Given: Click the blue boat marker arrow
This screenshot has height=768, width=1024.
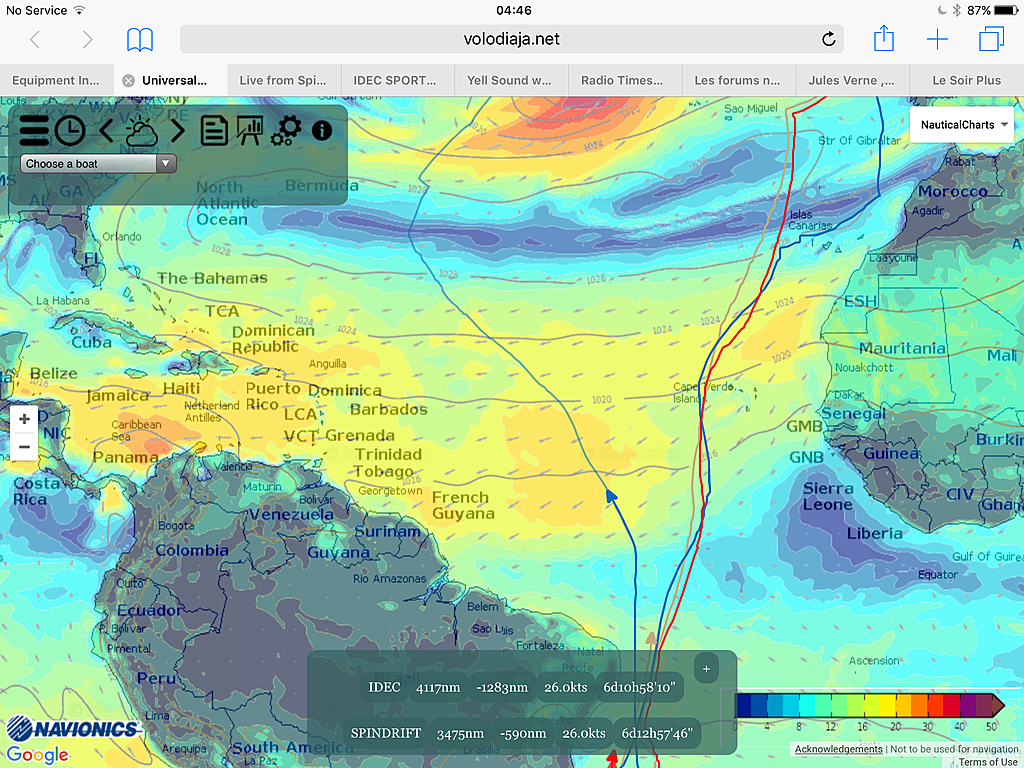Looking at the screenshot, I should click(611, 496).
